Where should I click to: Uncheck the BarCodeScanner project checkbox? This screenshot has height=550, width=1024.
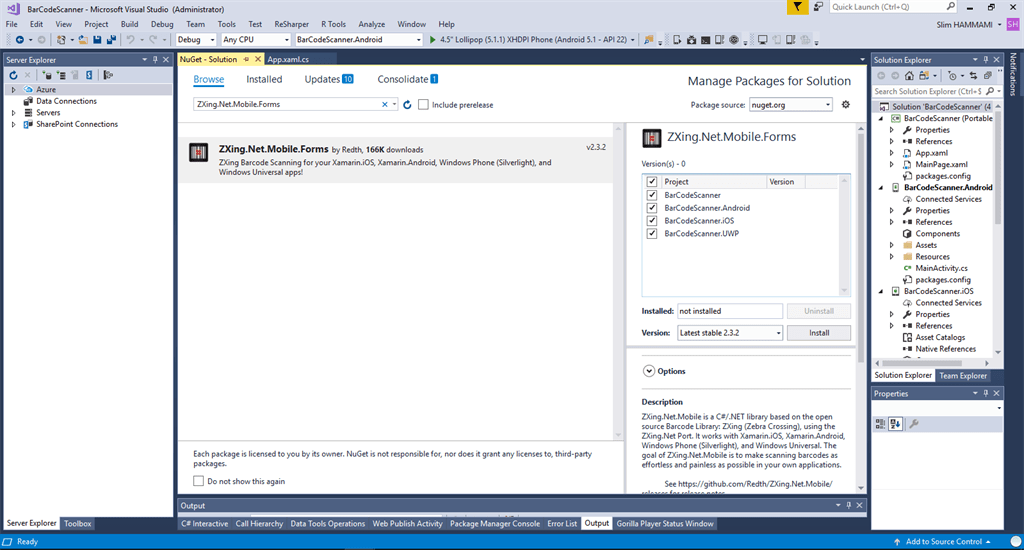[652, 195]
